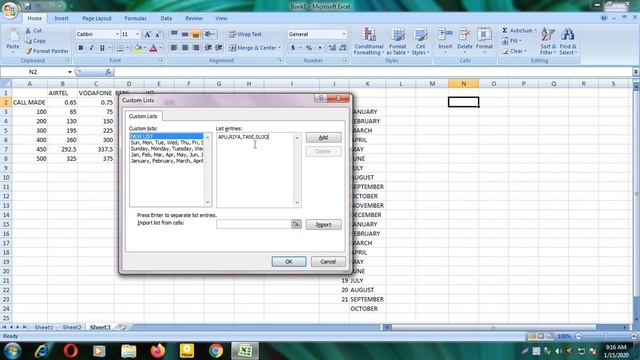Image resolution: width=640 pixels, height=360 pixels.
Task: Click the Delete cells icon
Action: coord(464,34)
